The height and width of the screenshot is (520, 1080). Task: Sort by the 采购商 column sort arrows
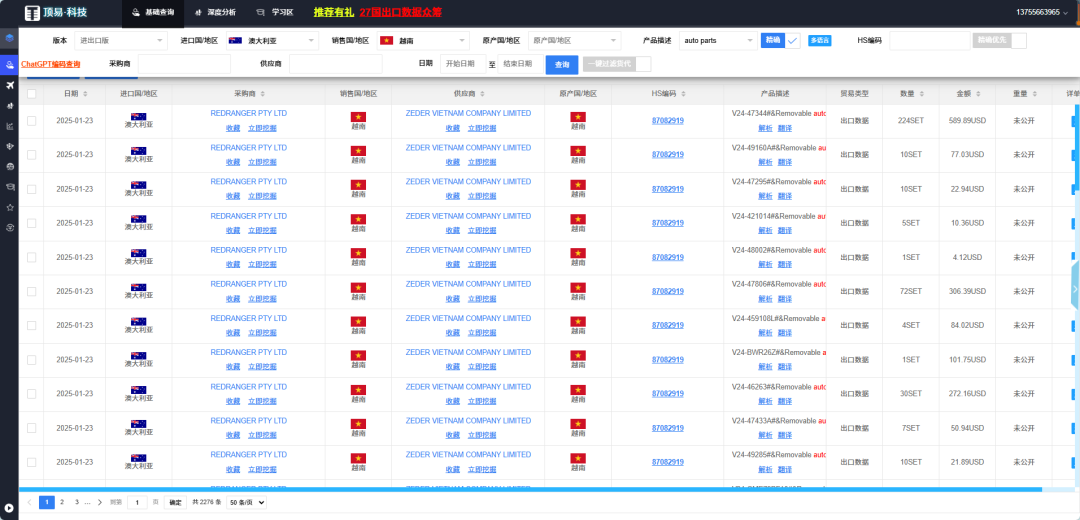pos(262,94)
